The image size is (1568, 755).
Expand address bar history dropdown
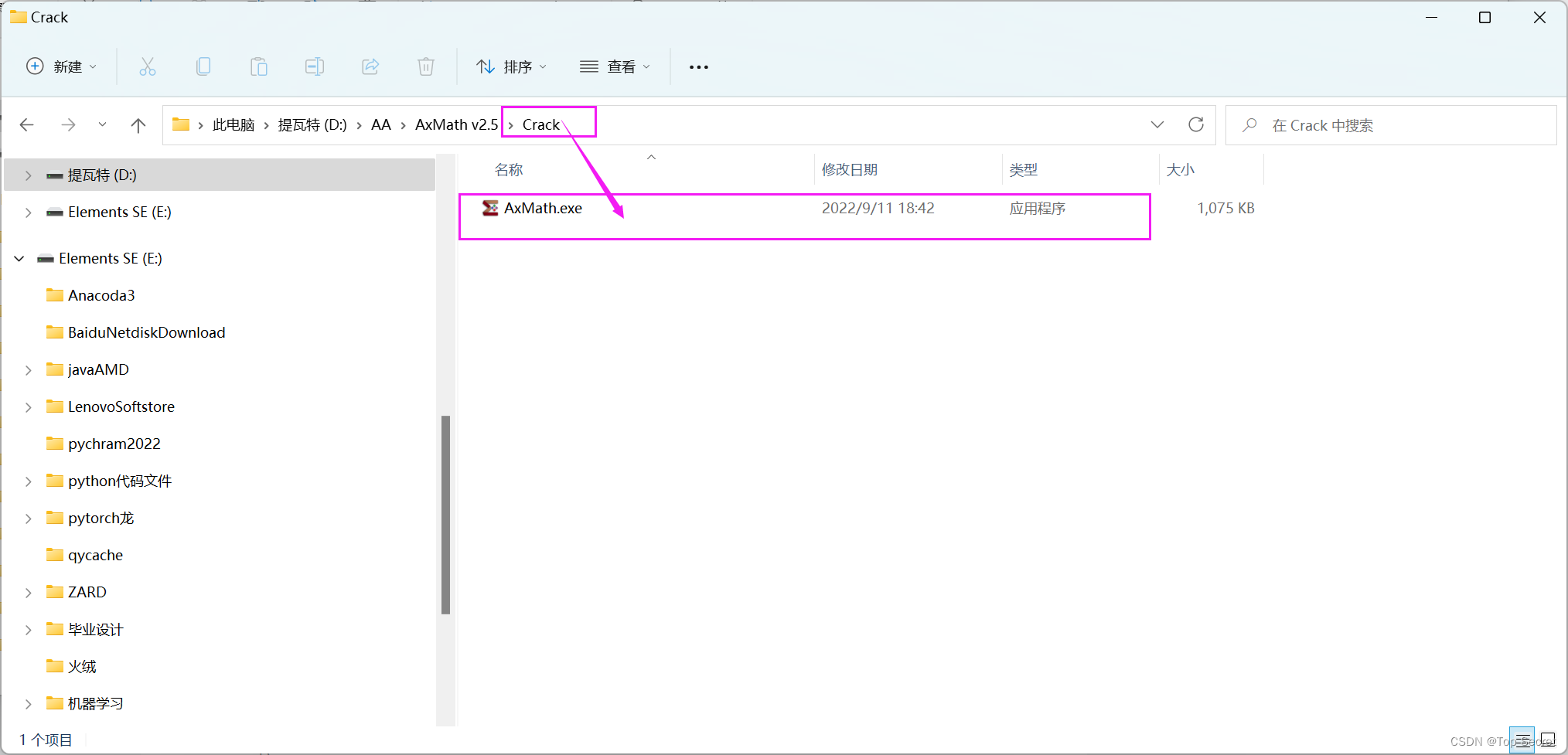pyautogui.click(x=1157, y=124)
